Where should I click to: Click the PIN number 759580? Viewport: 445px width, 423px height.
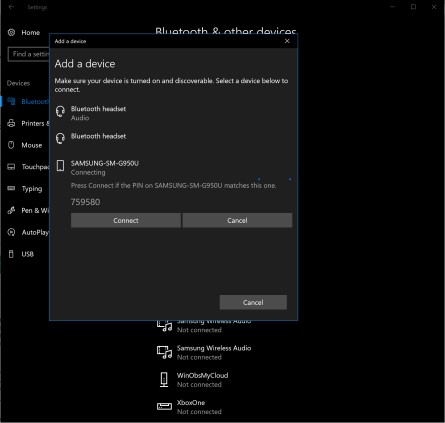[85, 202]
